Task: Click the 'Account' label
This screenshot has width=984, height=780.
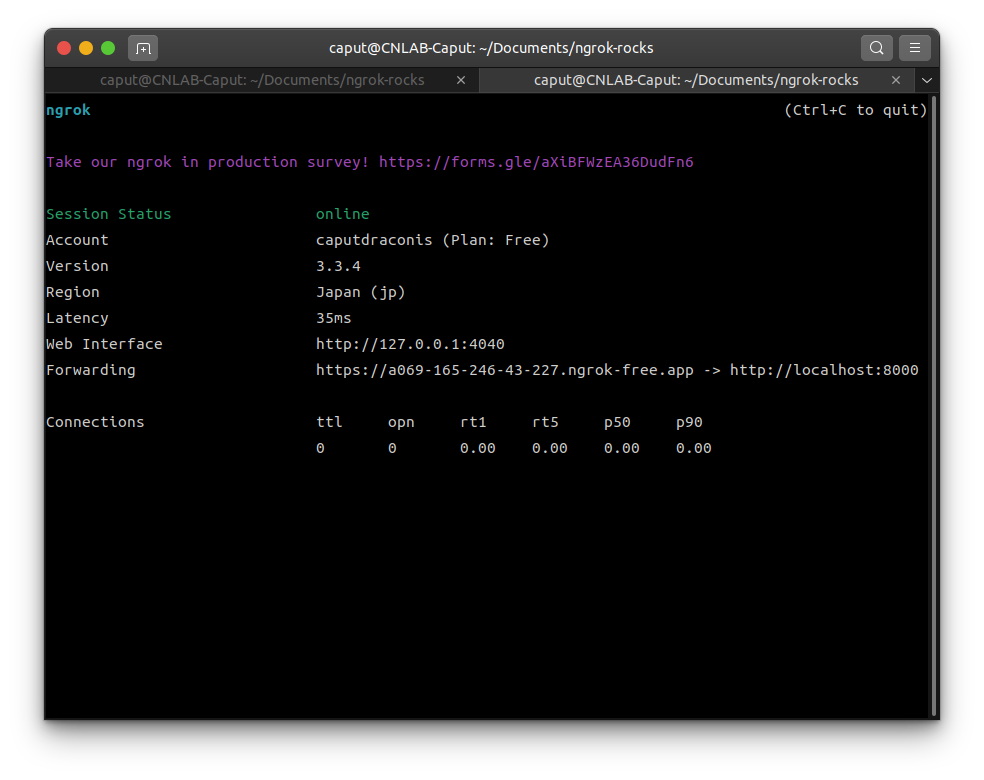Action: (77, 240)
